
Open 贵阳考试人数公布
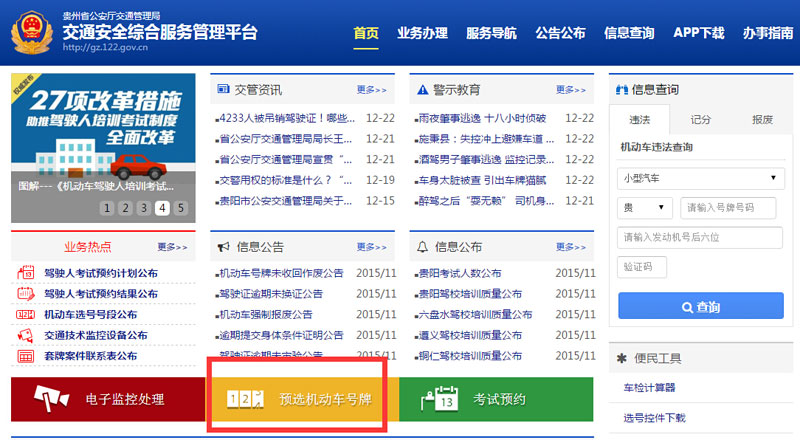point(460,273)
